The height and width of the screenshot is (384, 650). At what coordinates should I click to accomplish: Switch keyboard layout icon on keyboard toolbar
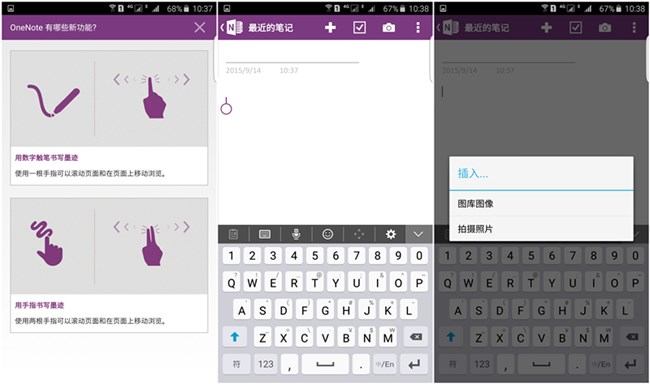tap(265, 234)
